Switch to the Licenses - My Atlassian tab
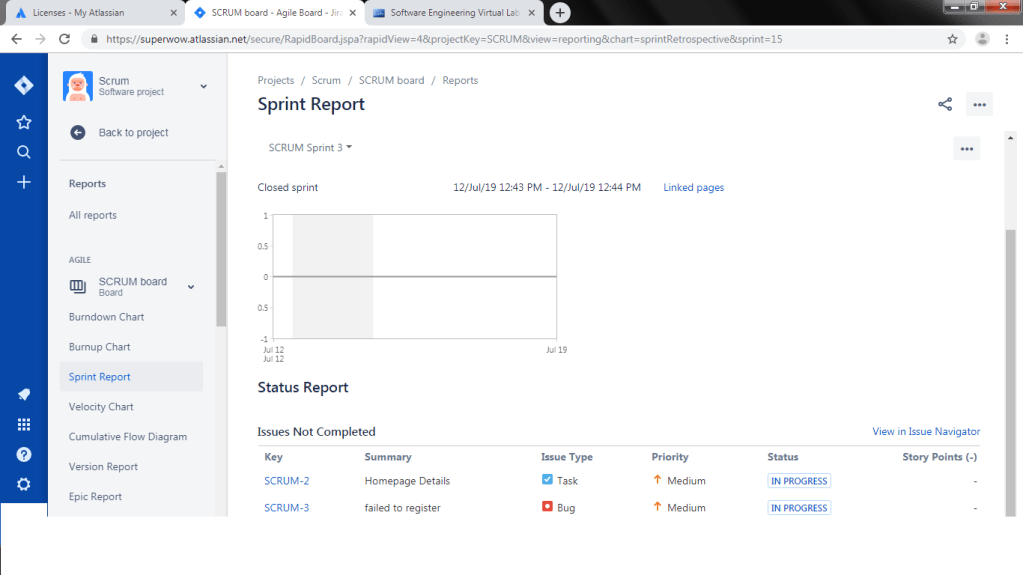This screenshot has height=575, width=1023. point(92,13)
